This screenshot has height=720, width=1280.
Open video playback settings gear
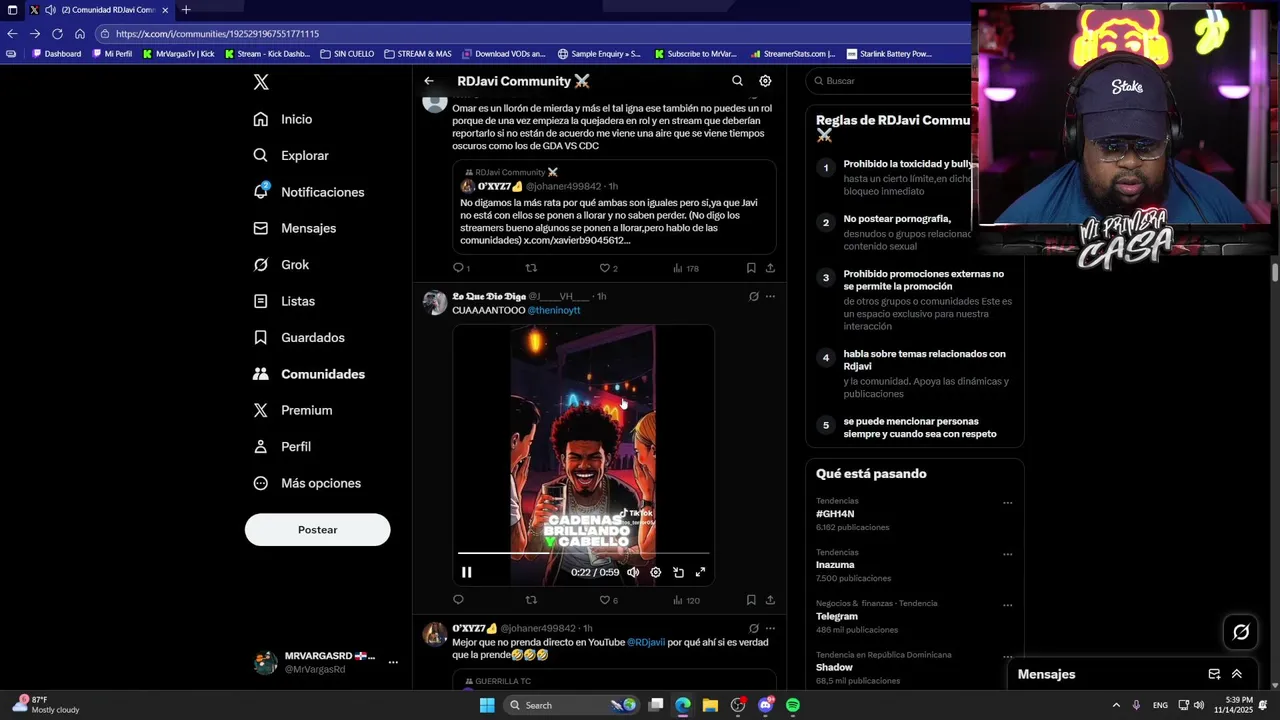[655, 572]
